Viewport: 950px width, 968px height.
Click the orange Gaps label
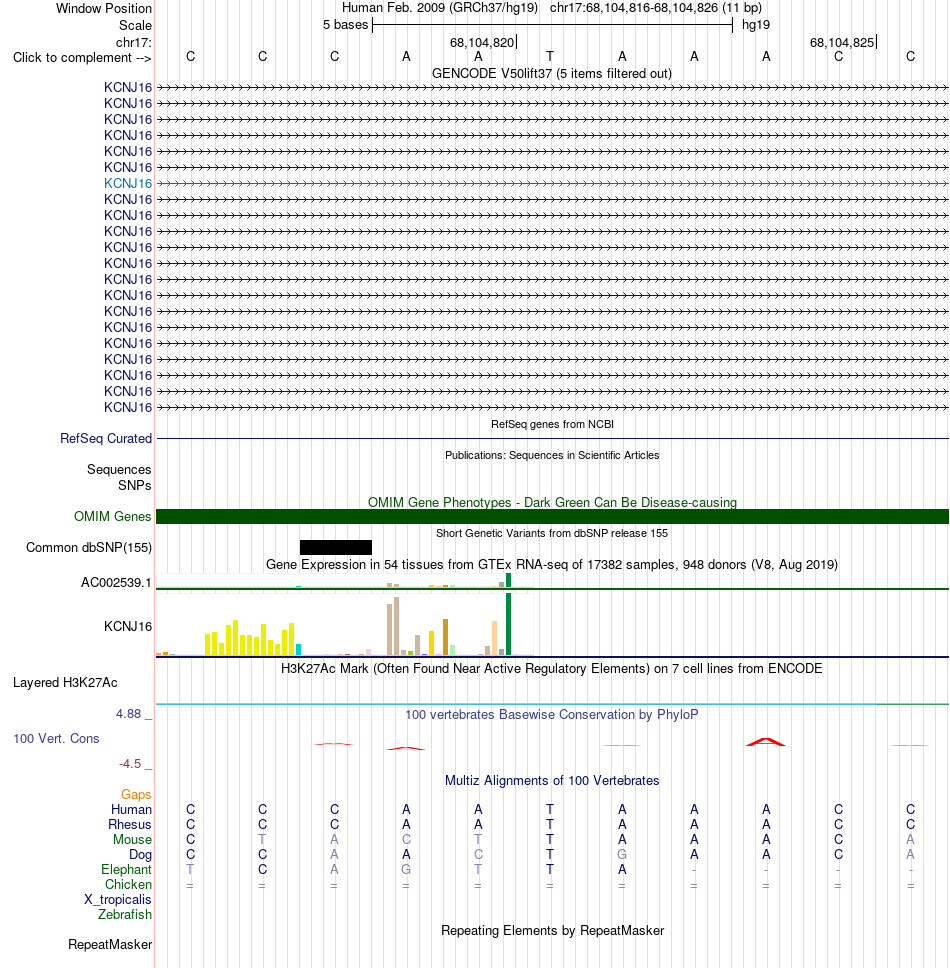tap(136, 795)
